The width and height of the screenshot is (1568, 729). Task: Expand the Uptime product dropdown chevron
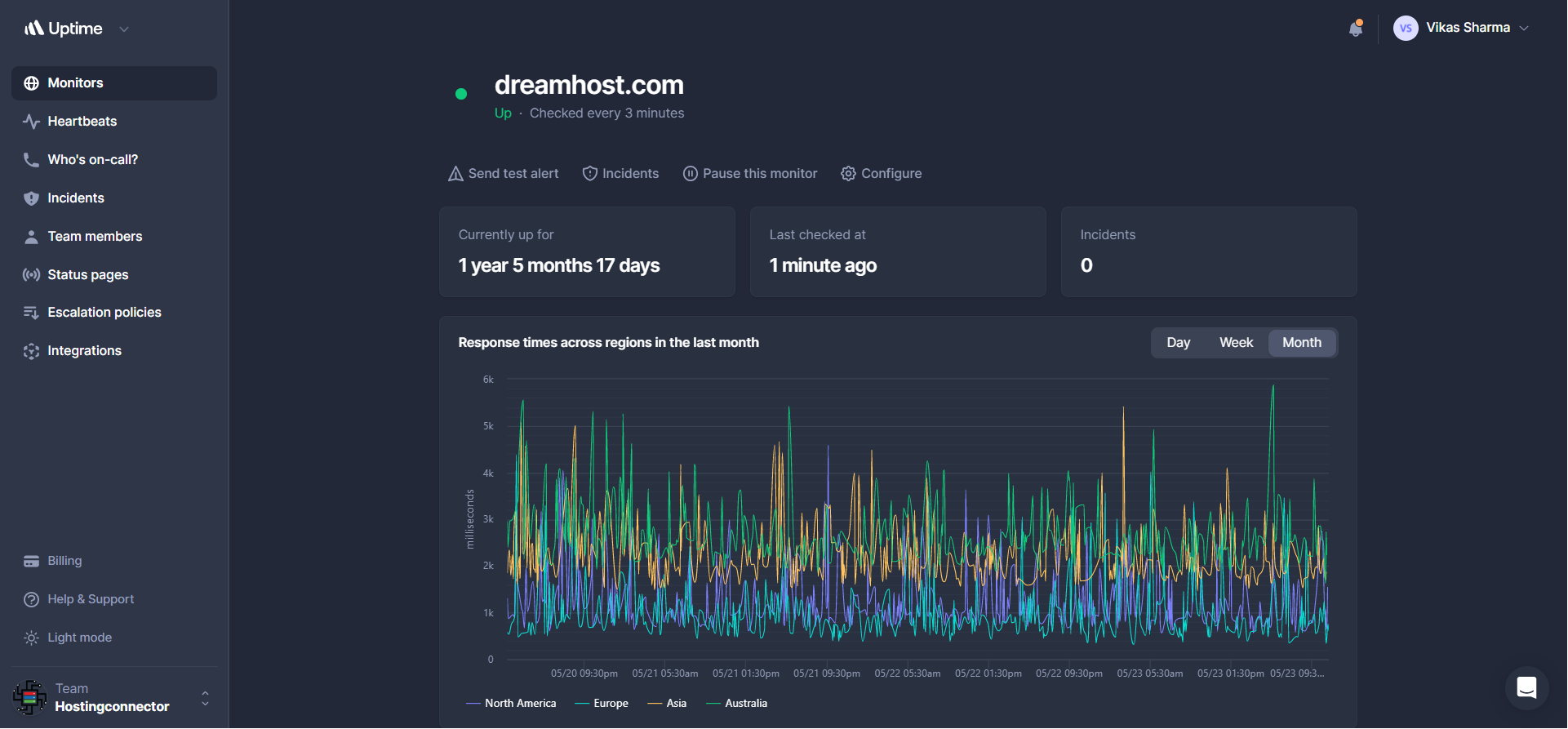point(124,29)
